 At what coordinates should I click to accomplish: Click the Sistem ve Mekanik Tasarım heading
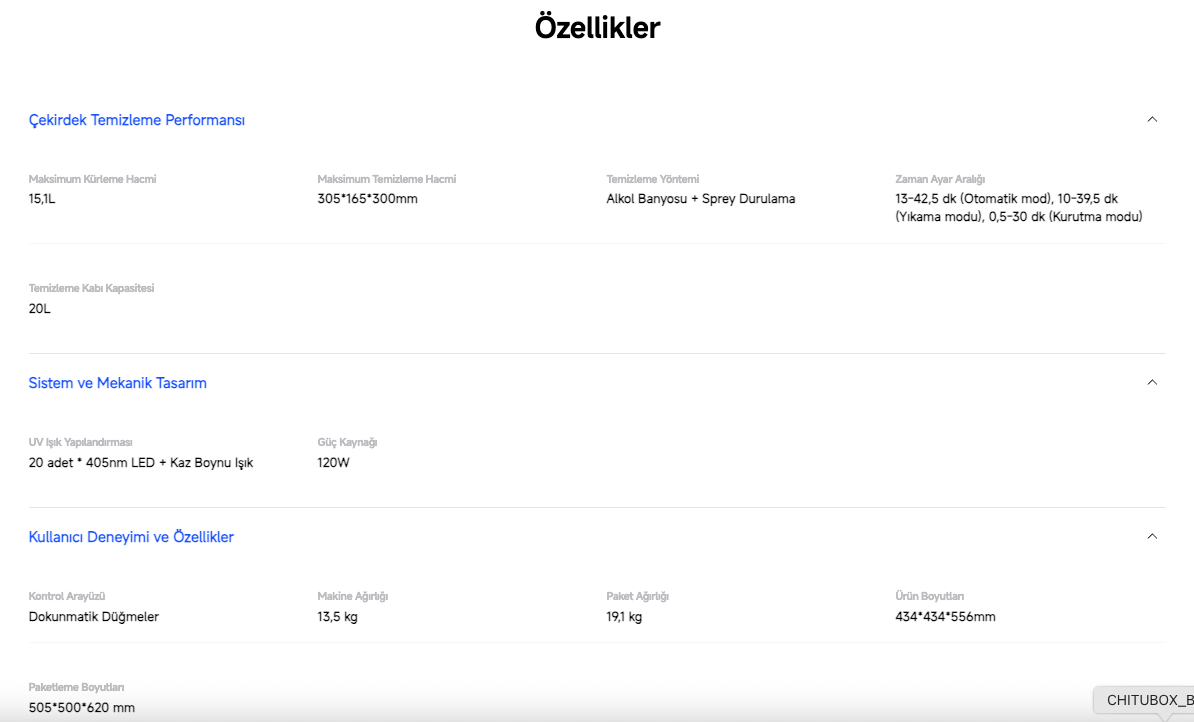click(x=118, y=383)
